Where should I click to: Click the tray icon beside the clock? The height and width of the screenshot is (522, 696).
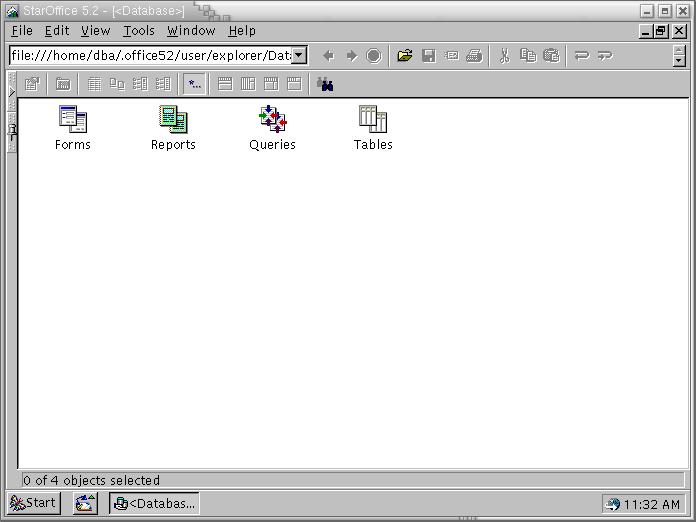coord(613,504)
